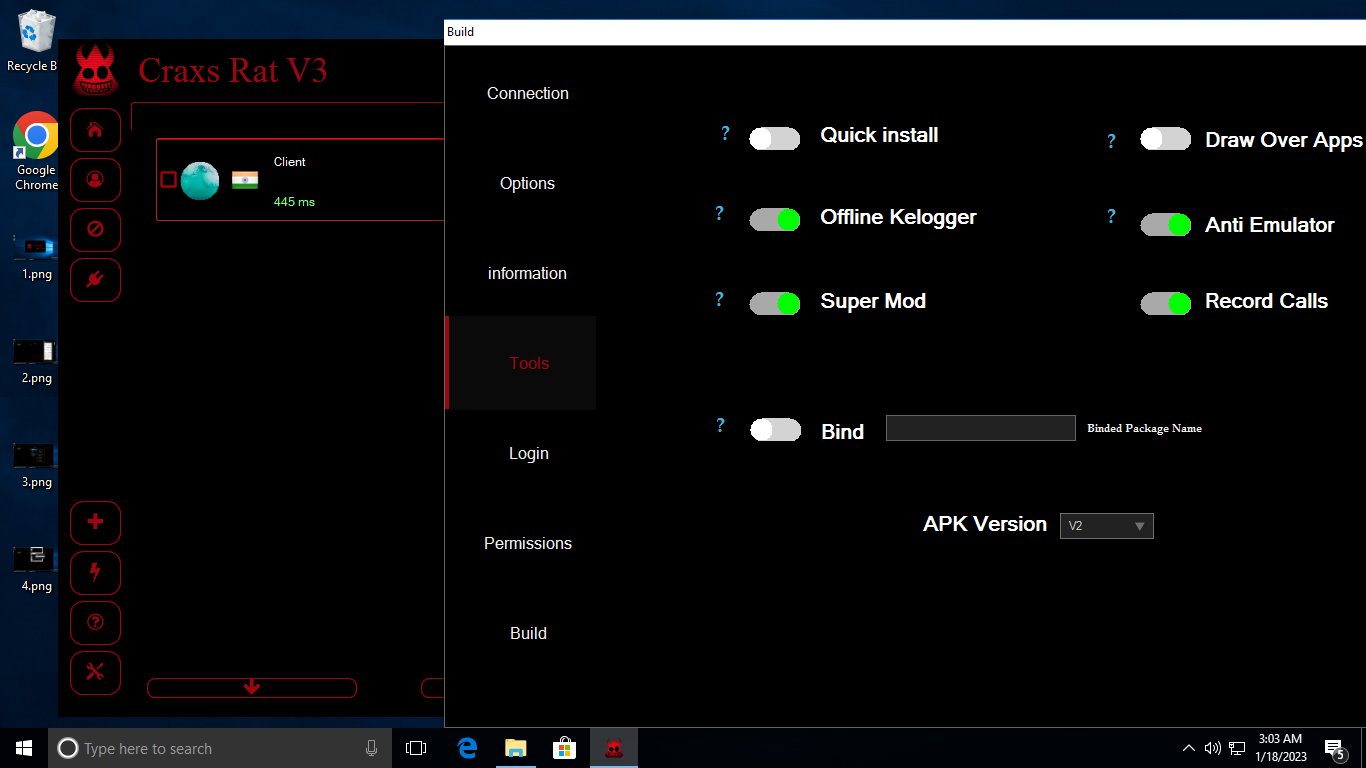
Task: Enable the Draw Over Apps toggle
Action: click(1166, 139)
